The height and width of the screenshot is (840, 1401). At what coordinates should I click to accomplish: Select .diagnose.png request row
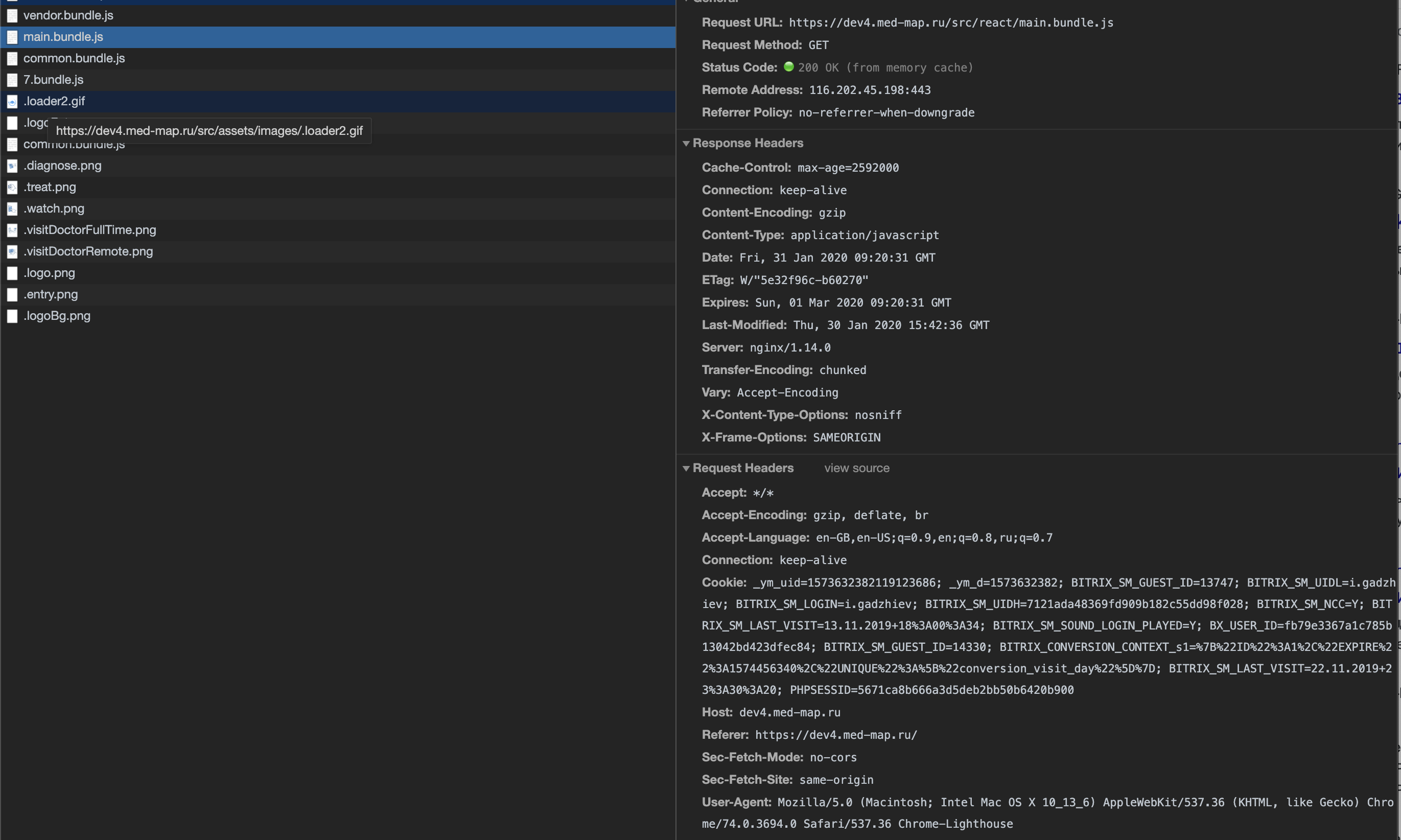click(x=338, y=166)
